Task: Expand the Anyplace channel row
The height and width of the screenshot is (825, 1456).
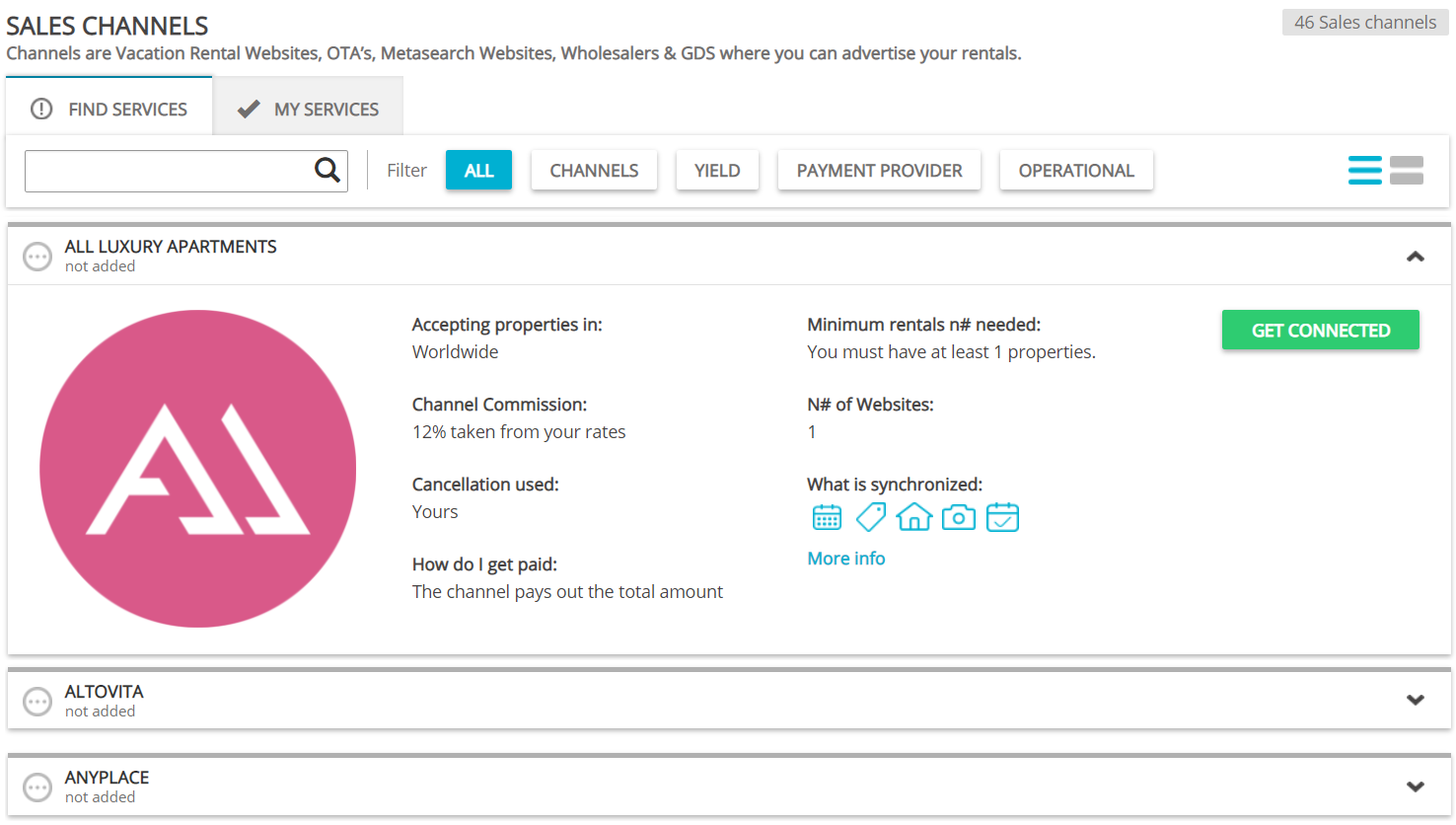Action: click(x=1416, y=787)
